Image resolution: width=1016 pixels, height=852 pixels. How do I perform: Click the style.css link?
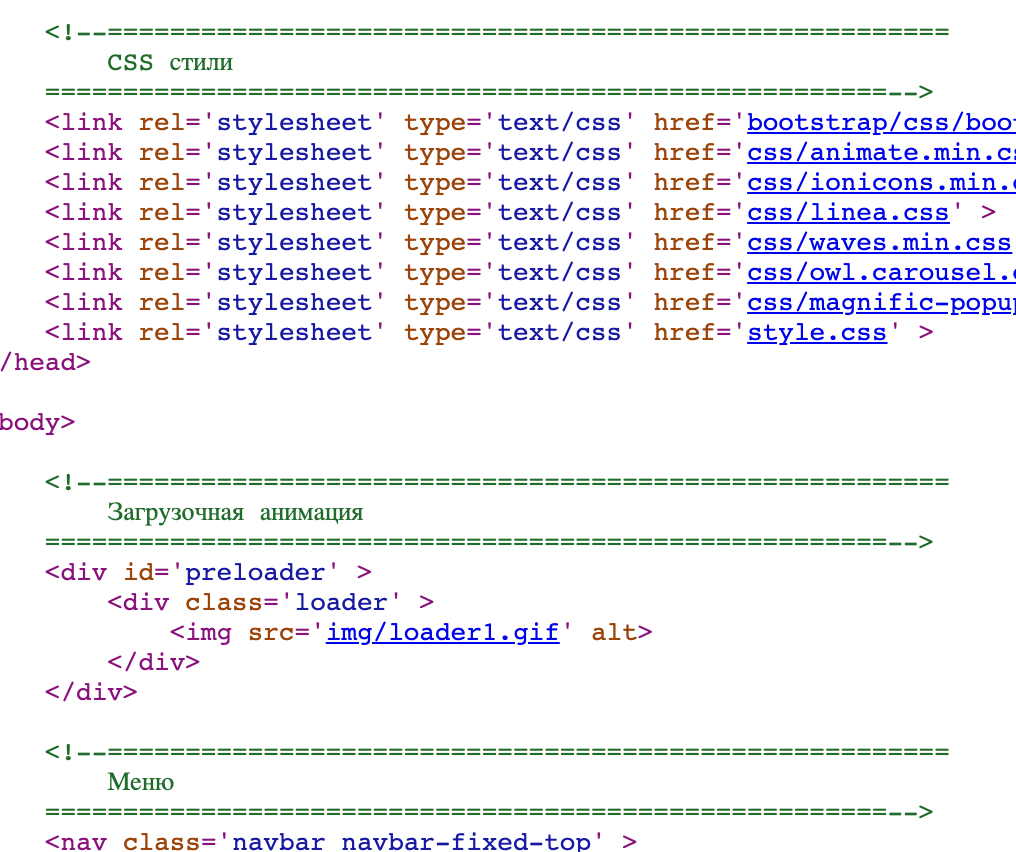pyautogui.click(x=816, y=333)
